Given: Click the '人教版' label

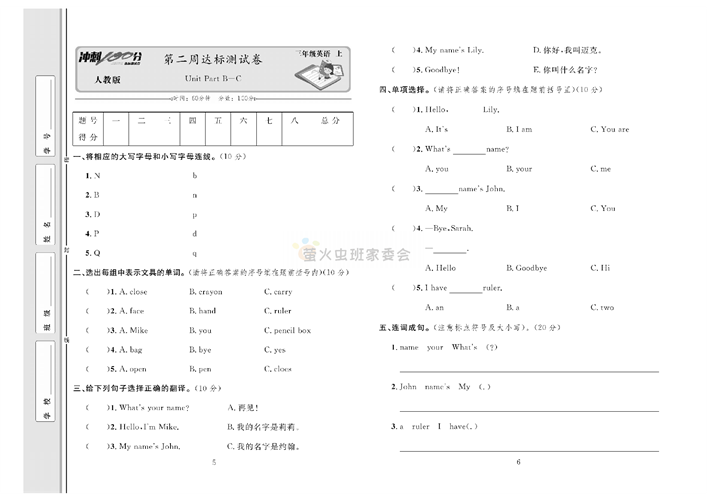Looking at the screenshot, I should pos(107,80).
